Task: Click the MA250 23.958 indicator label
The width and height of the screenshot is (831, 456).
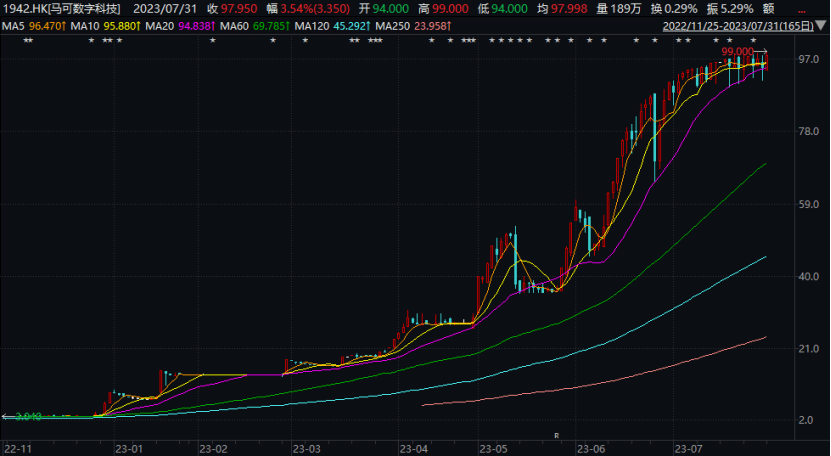Action: (413, 26)
